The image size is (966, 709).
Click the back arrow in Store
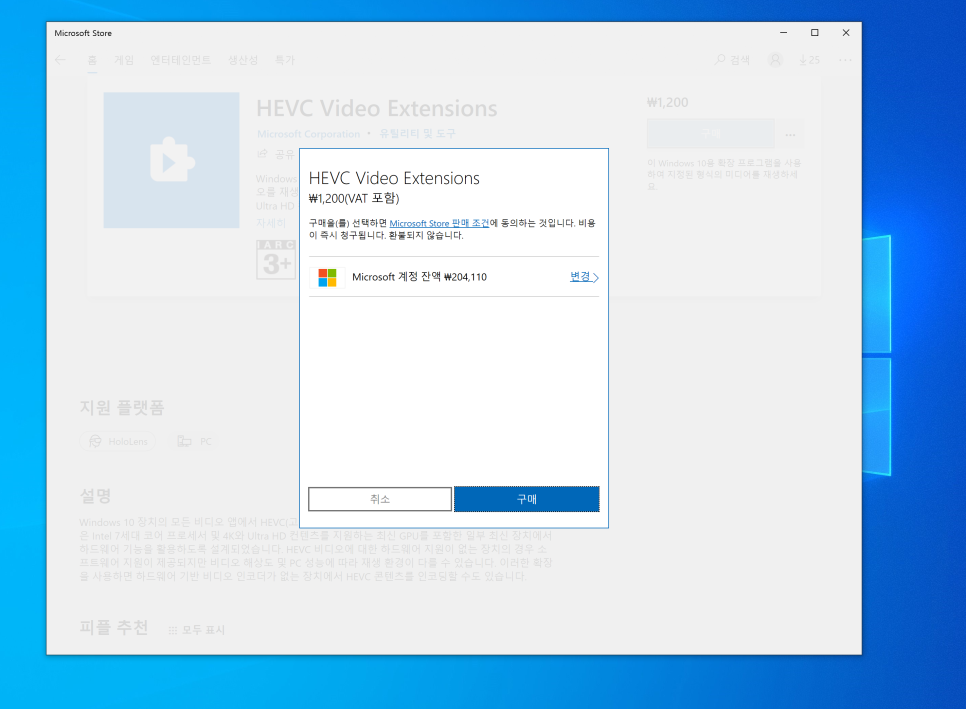[60, 60]
